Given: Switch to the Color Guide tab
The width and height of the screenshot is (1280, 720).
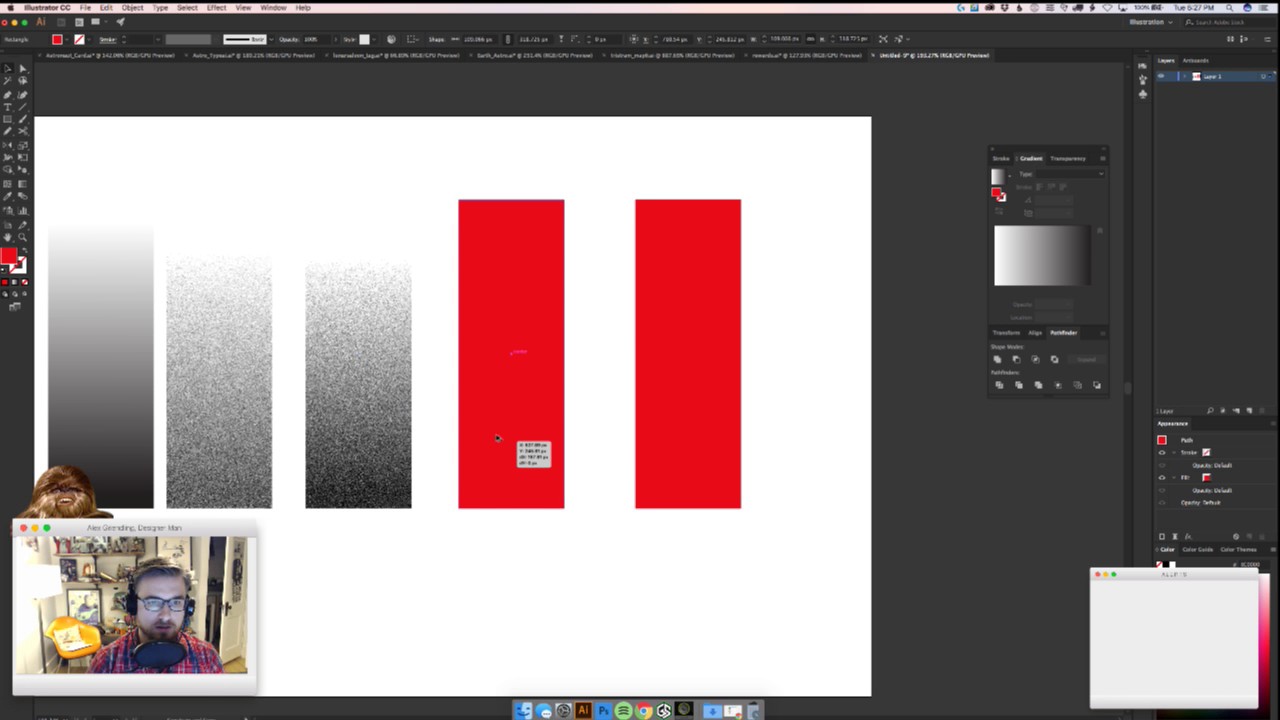Looking at the screenshot, I should (x=1198, y=549).
